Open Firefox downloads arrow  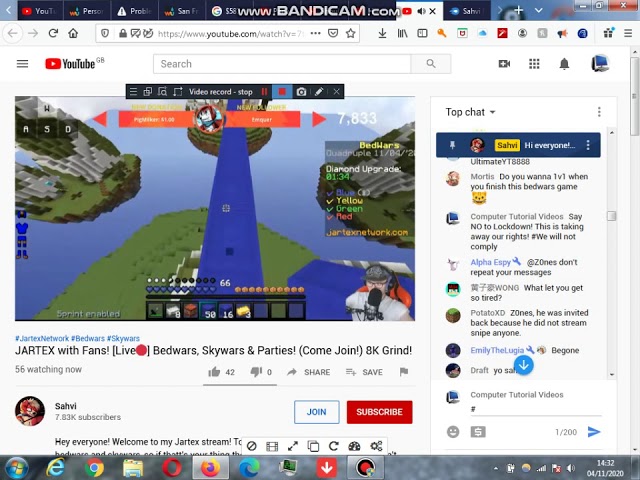382,33
